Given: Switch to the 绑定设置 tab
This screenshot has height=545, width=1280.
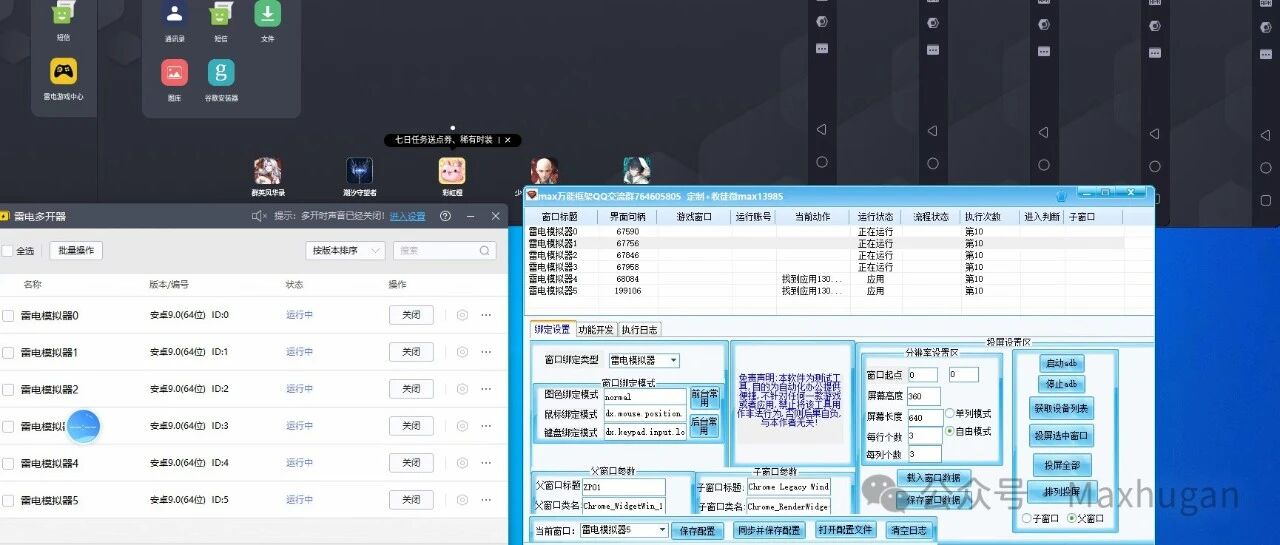Looking at the screenshot, I should (552, 329).
